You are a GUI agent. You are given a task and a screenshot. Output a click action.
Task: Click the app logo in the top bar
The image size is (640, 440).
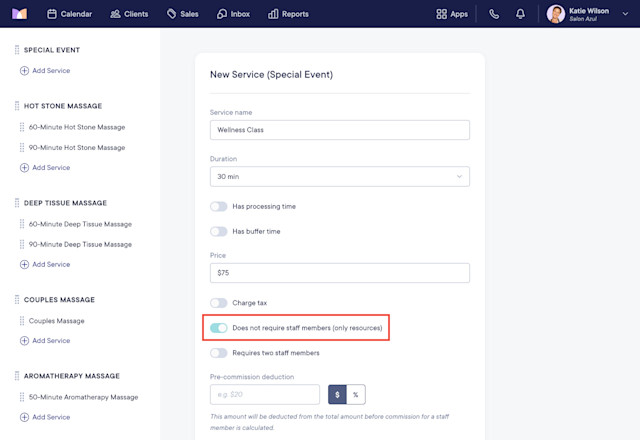coord(19,14)
